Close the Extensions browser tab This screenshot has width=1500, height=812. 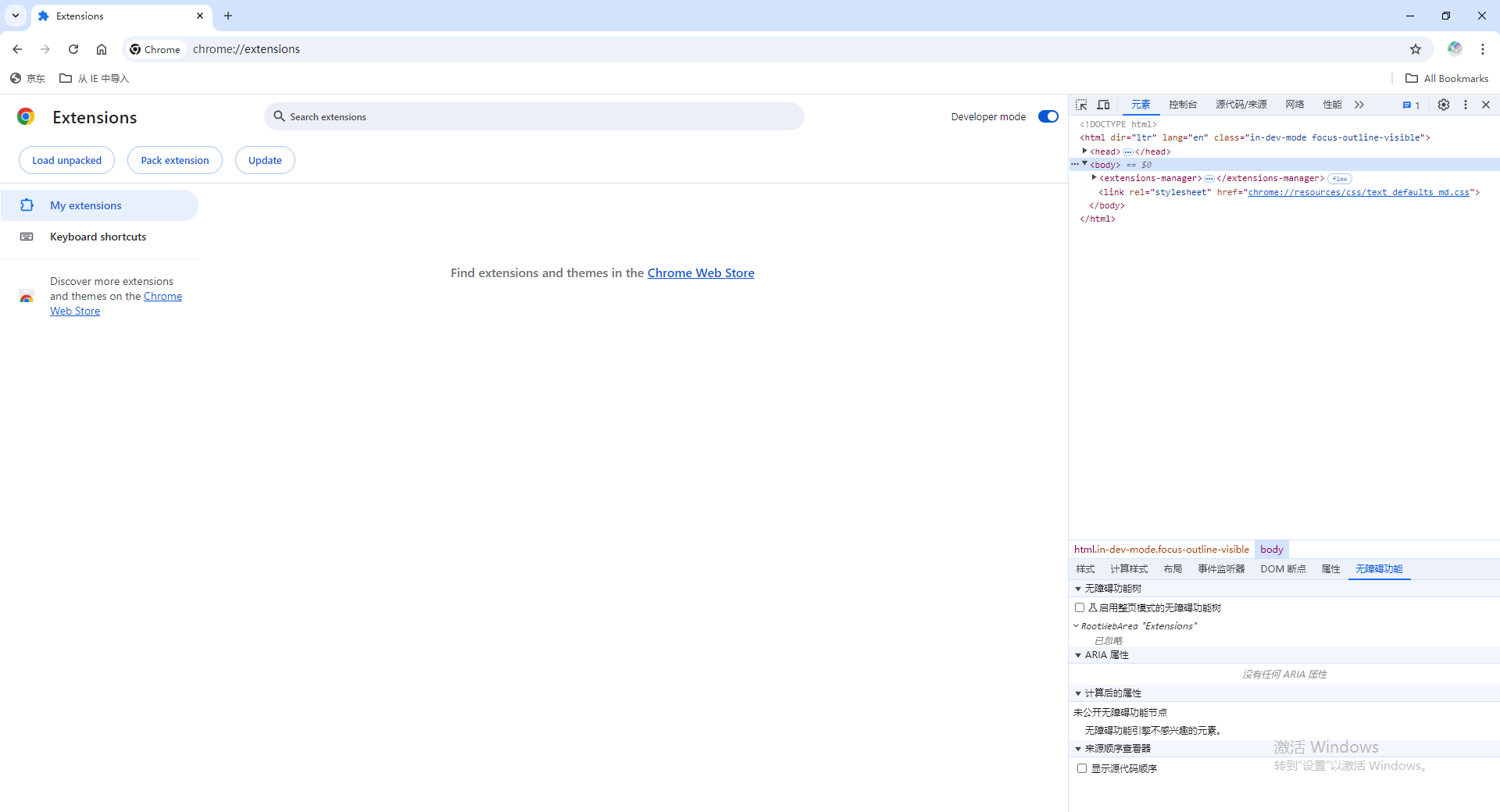pyautogui.click(x=200, y=16)
